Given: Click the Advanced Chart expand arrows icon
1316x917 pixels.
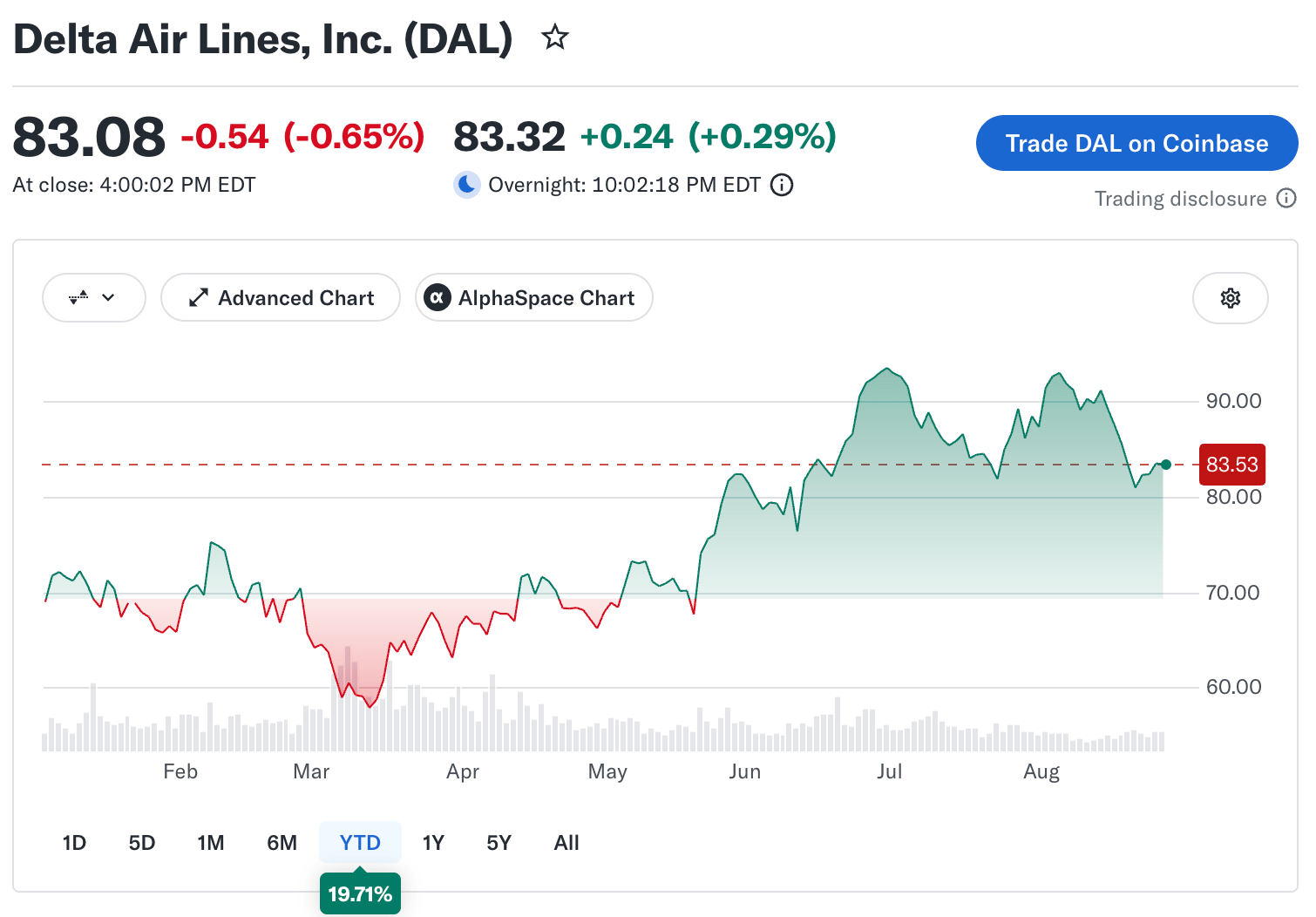Looking at the screenshot, I should click(199, 298).
